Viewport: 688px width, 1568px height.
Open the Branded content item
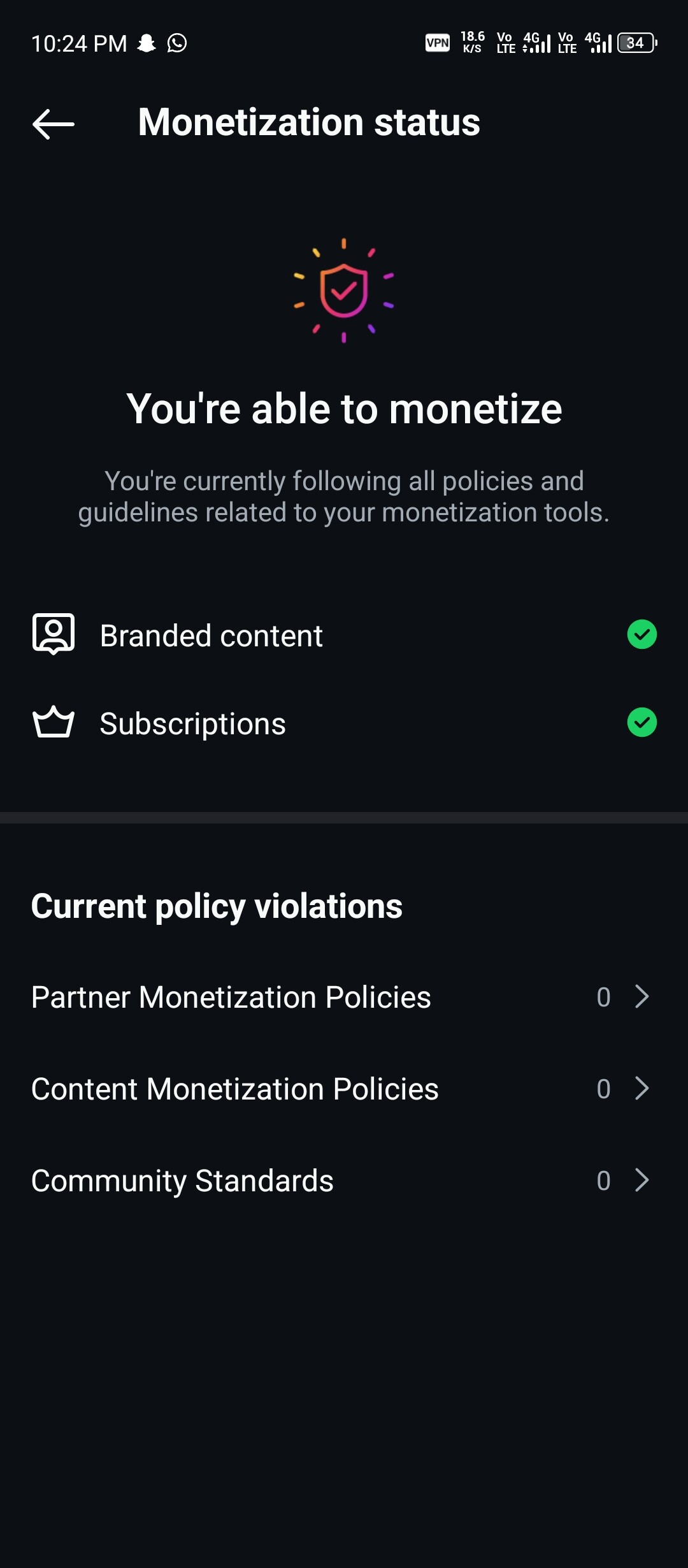[211, 635]
